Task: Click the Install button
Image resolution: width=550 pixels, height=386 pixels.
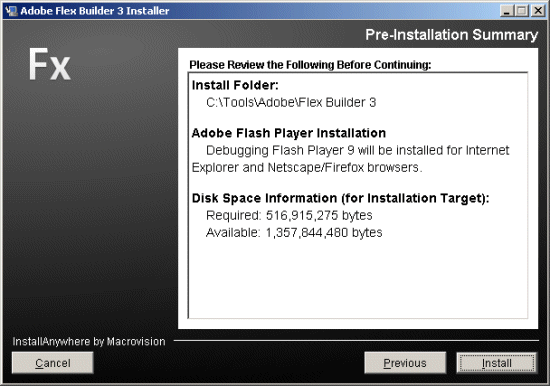Action: pos(496,363)
